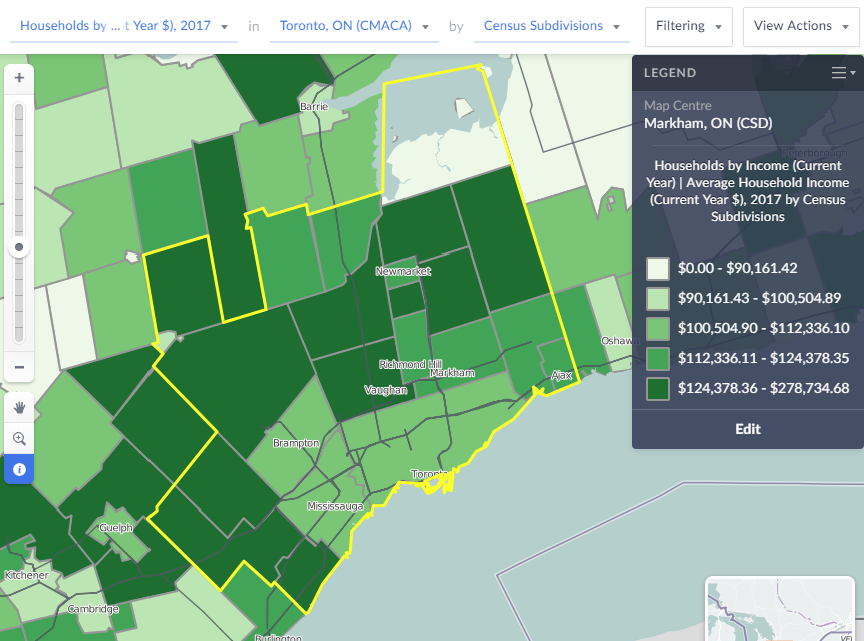Click the zoom in plus button
This screenshot has width=864, height=641.
(19, 77)
